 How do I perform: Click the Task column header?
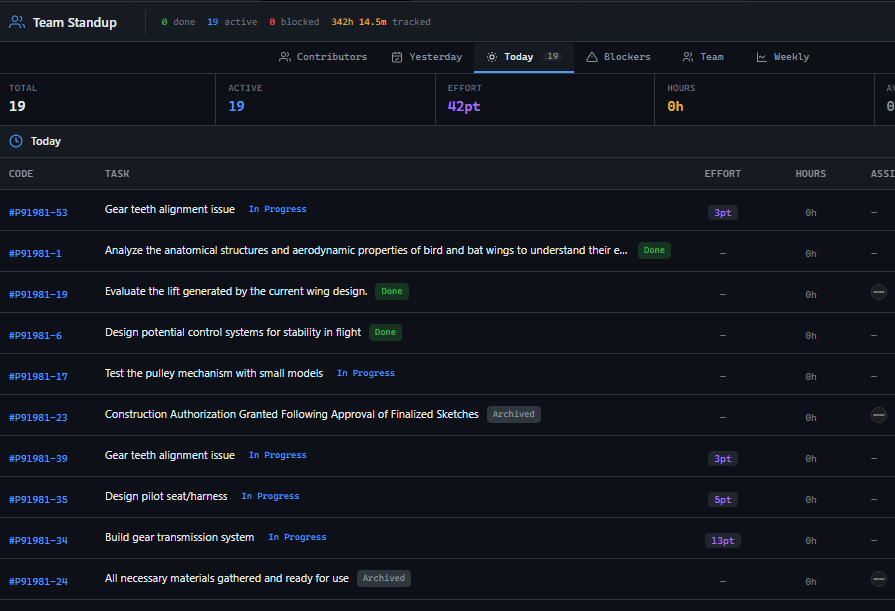(117, 174)
